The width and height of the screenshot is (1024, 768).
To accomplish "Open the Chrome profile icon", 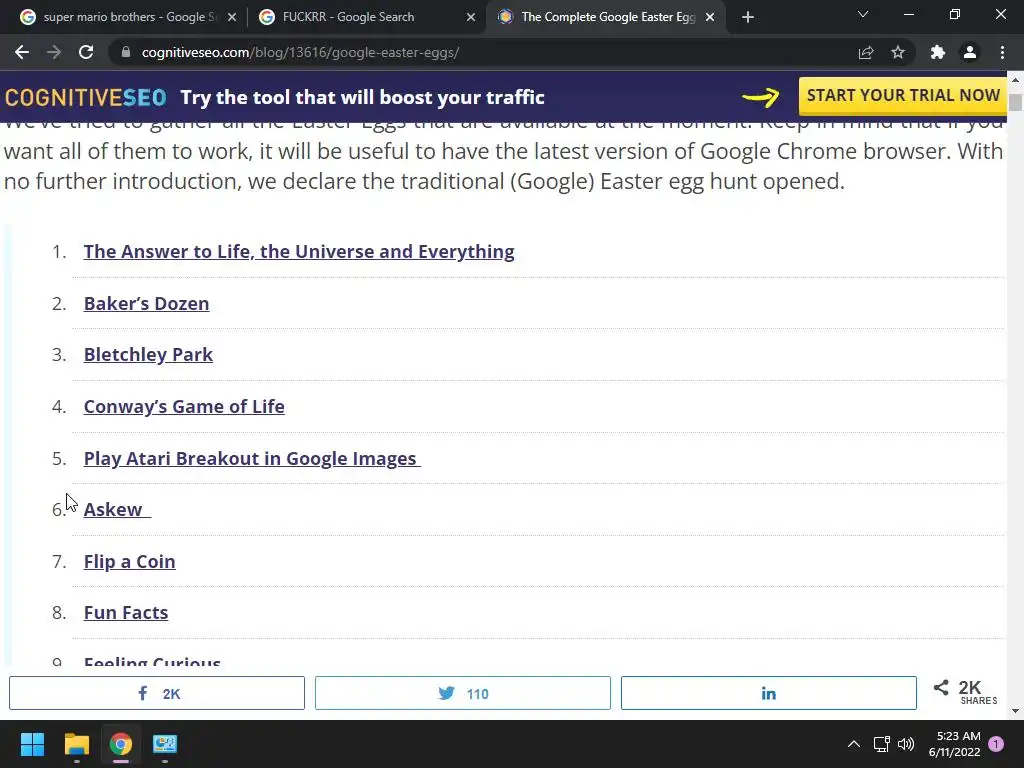I will click(970, 52).
